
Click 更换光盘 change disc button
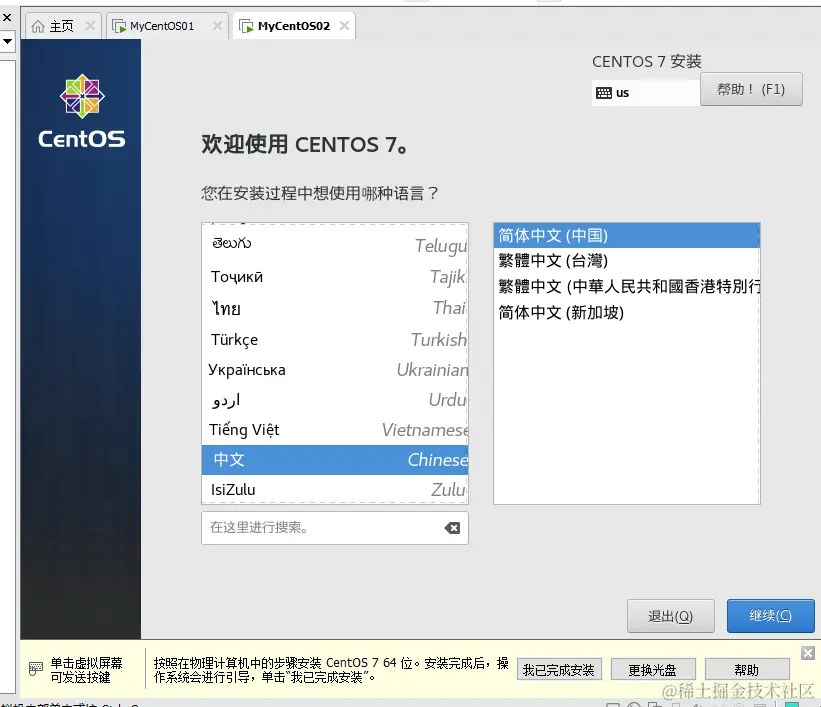coord(653,669)
